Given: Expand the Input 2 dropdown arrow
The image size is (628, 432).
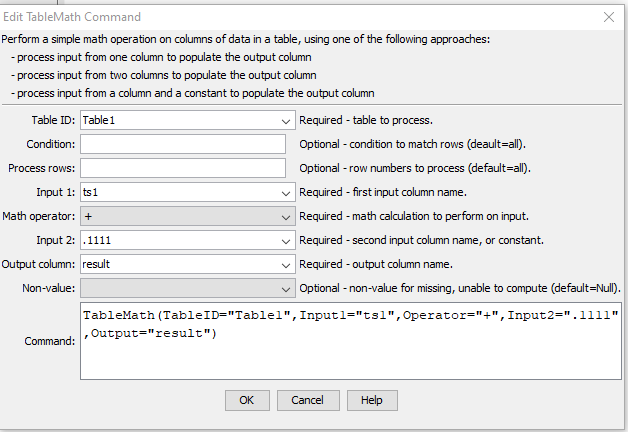Looking at the screenshot, I should coord(286,241).
